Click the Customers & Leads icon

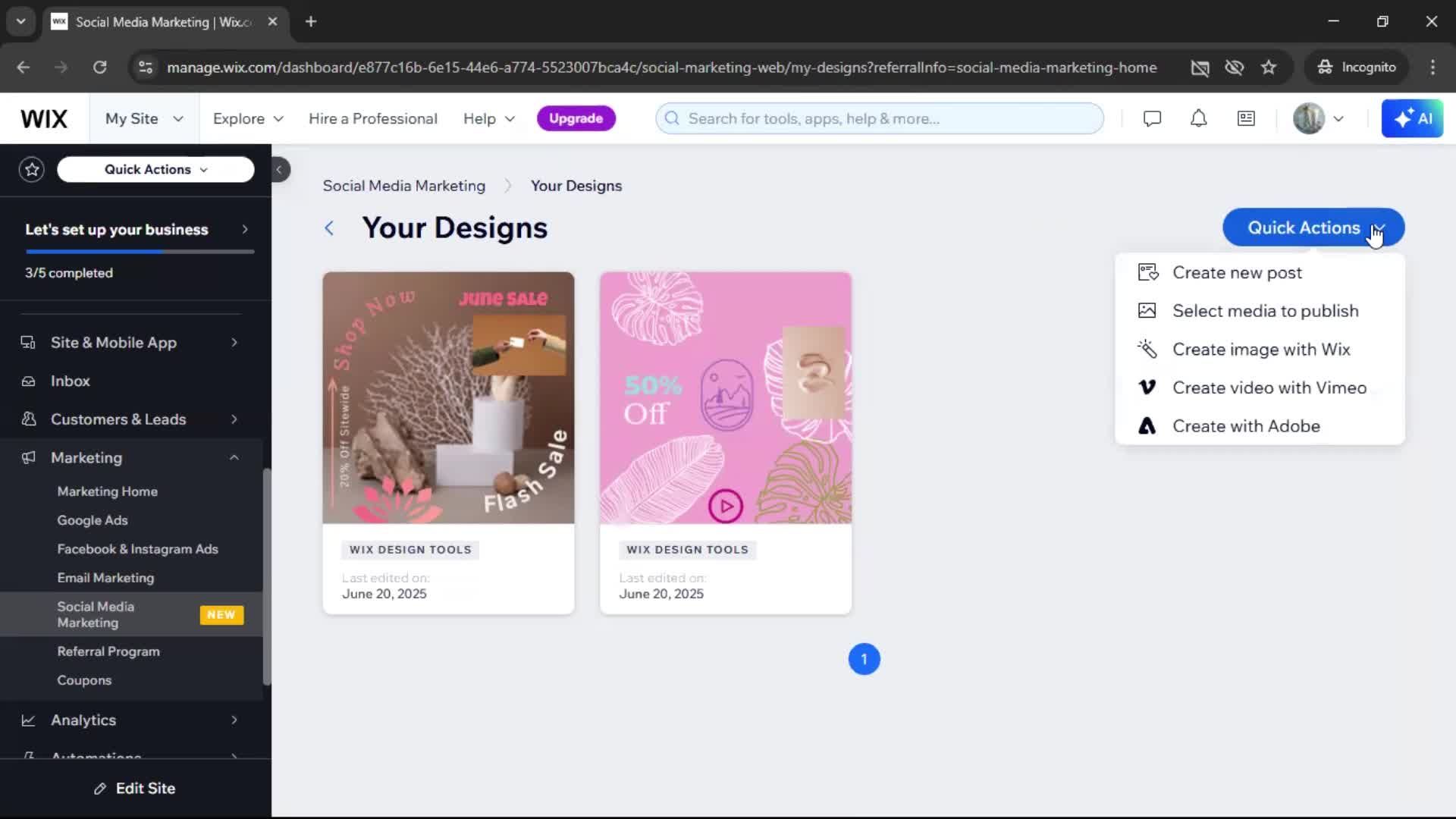(28, 419)
